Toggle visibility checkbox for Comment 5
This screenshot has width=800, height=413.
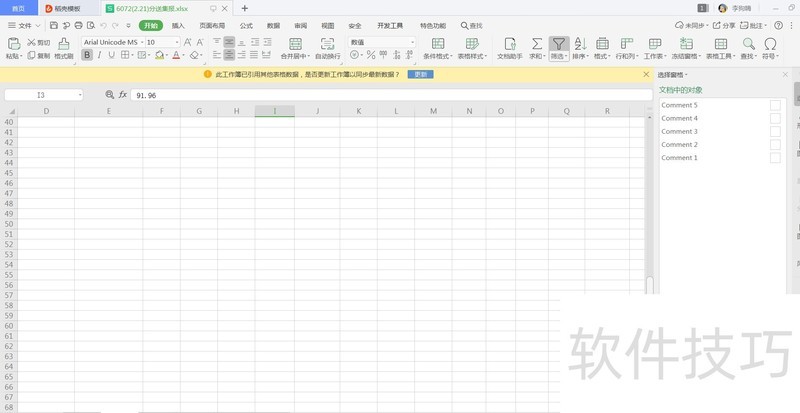point(775,105)
